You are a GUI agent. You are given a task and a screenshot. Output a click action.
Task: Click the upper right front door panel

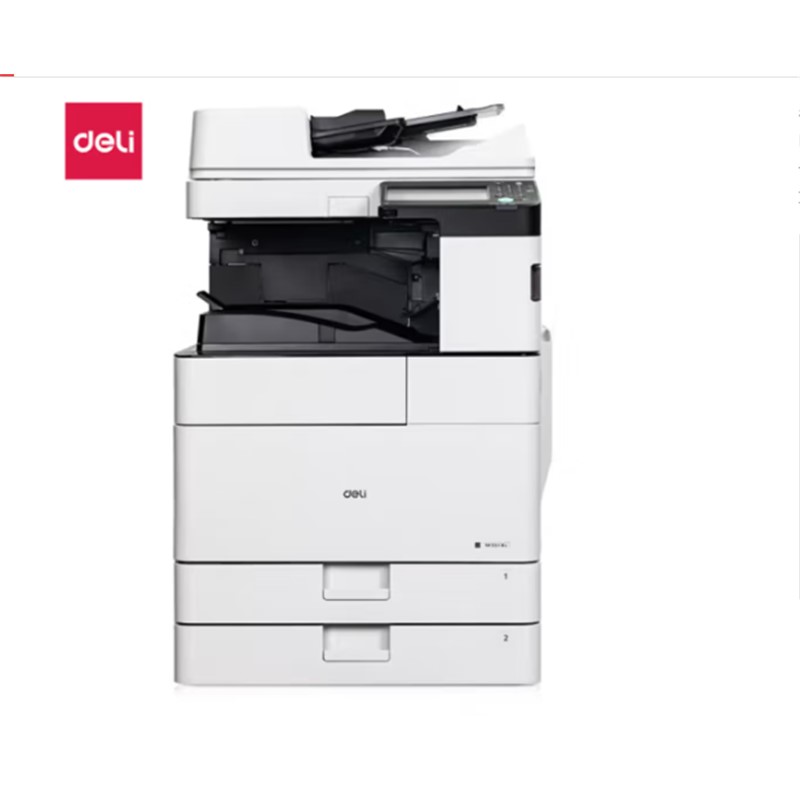pyautogui.click(x=473, y=389)
